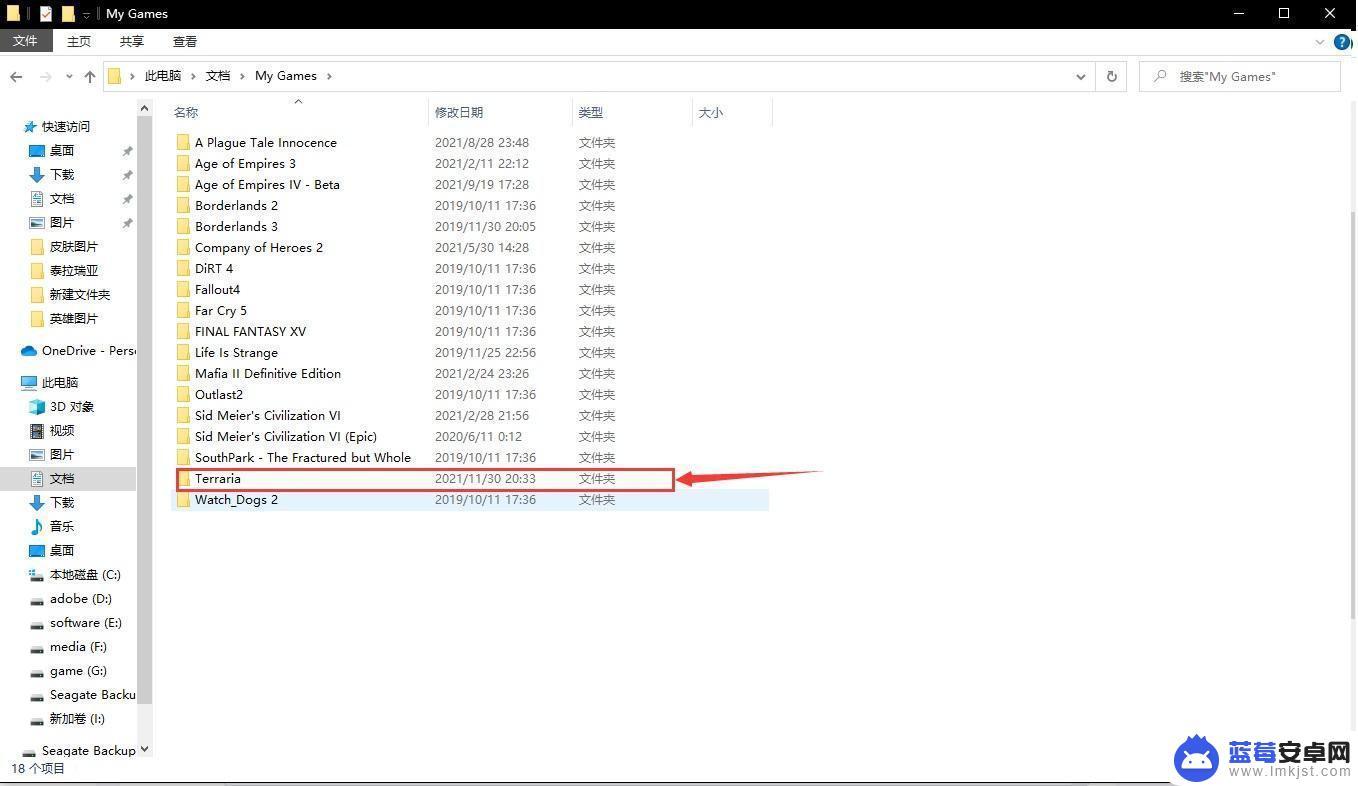Open game (G:) drive

click(68, 670)
